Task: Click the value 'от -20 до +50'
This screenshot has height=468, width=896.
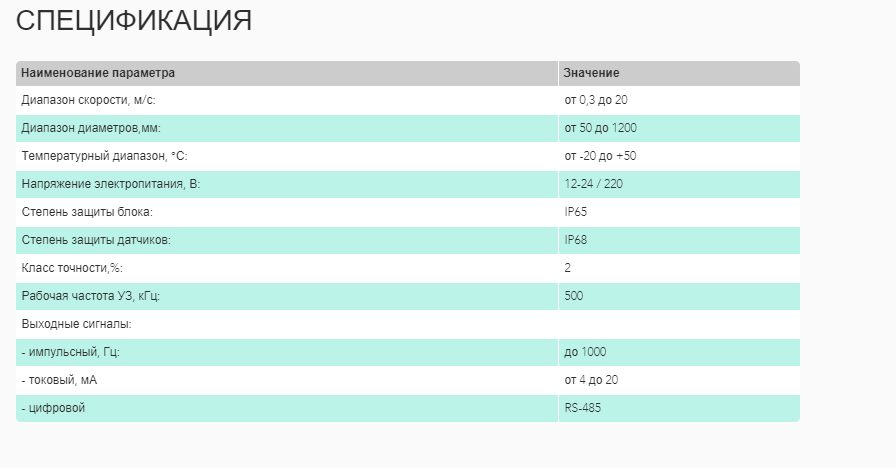Action: point(600,156)
